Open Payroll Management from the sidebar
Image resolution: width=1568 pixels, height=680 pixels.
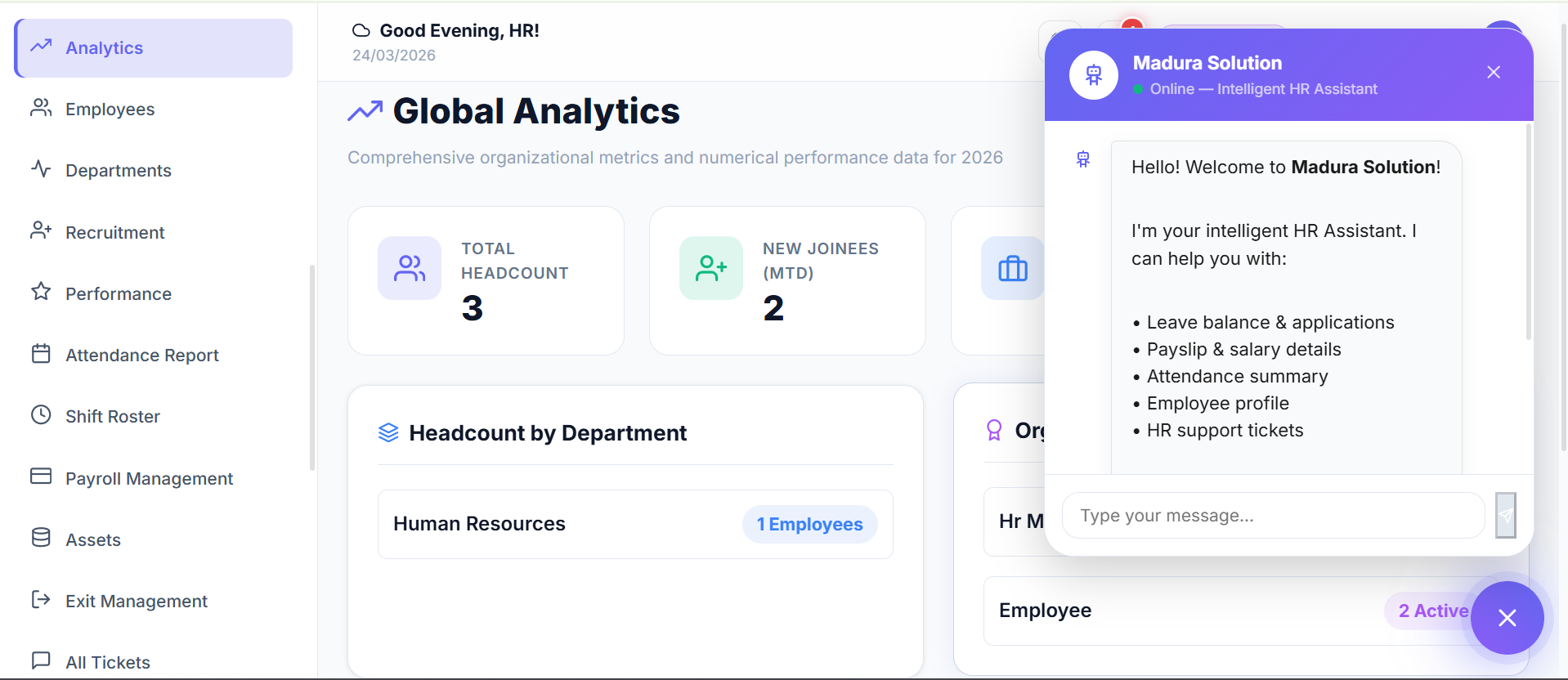click(154, 479)
